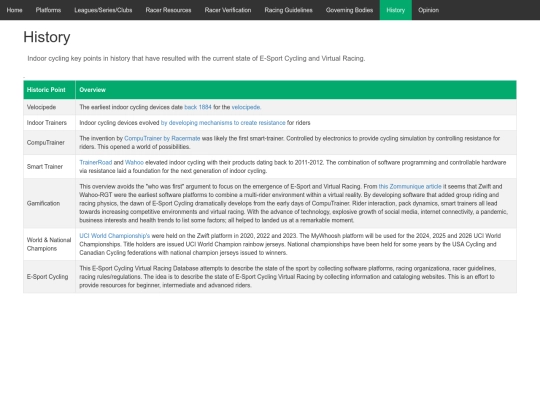Select the active History tab
This screenshot has height=405, width=540.
[x=396, y=10]
